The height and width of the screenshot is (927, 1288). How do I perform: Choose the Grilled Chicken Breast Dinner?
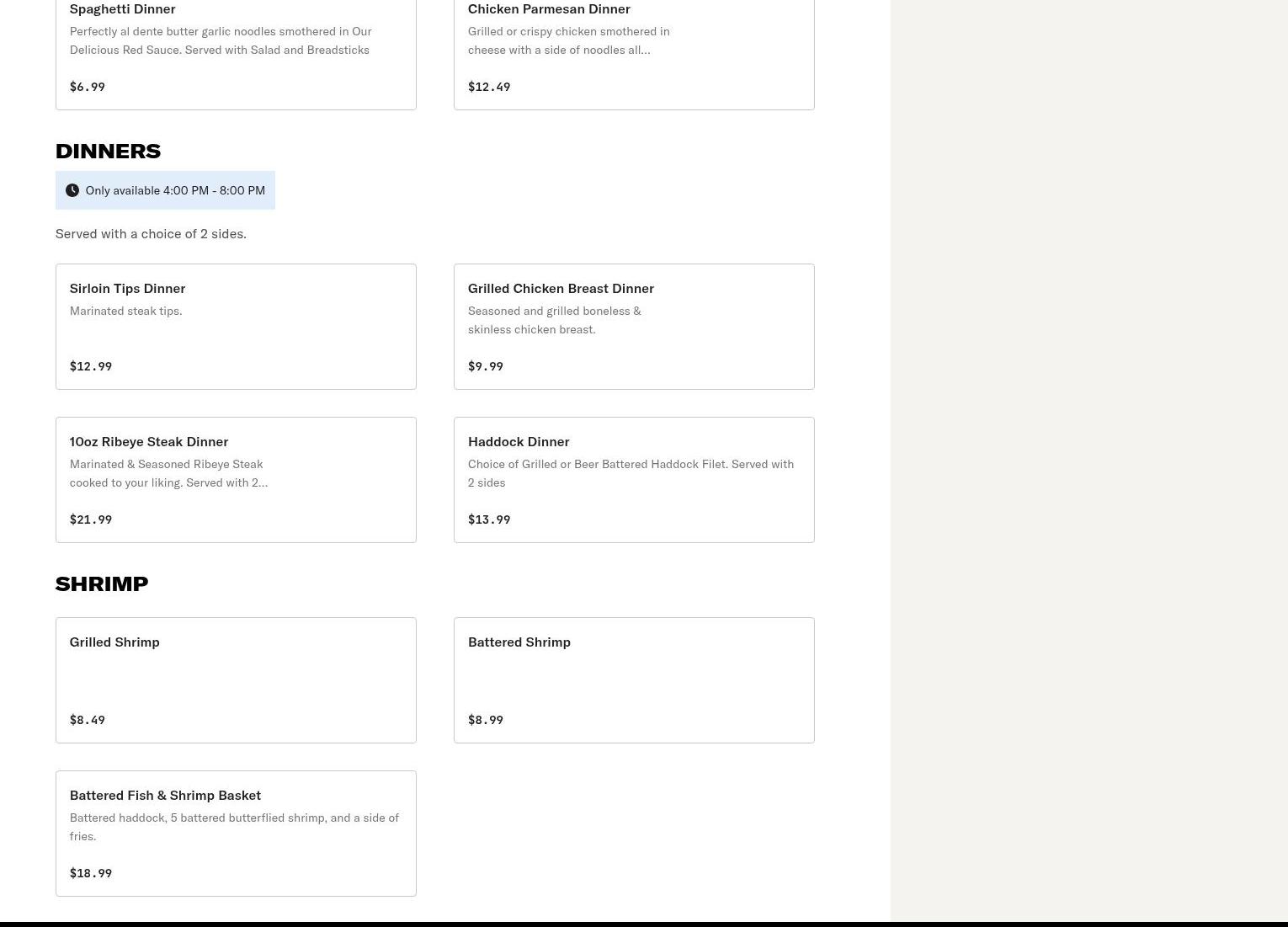[x=633, y=327]
